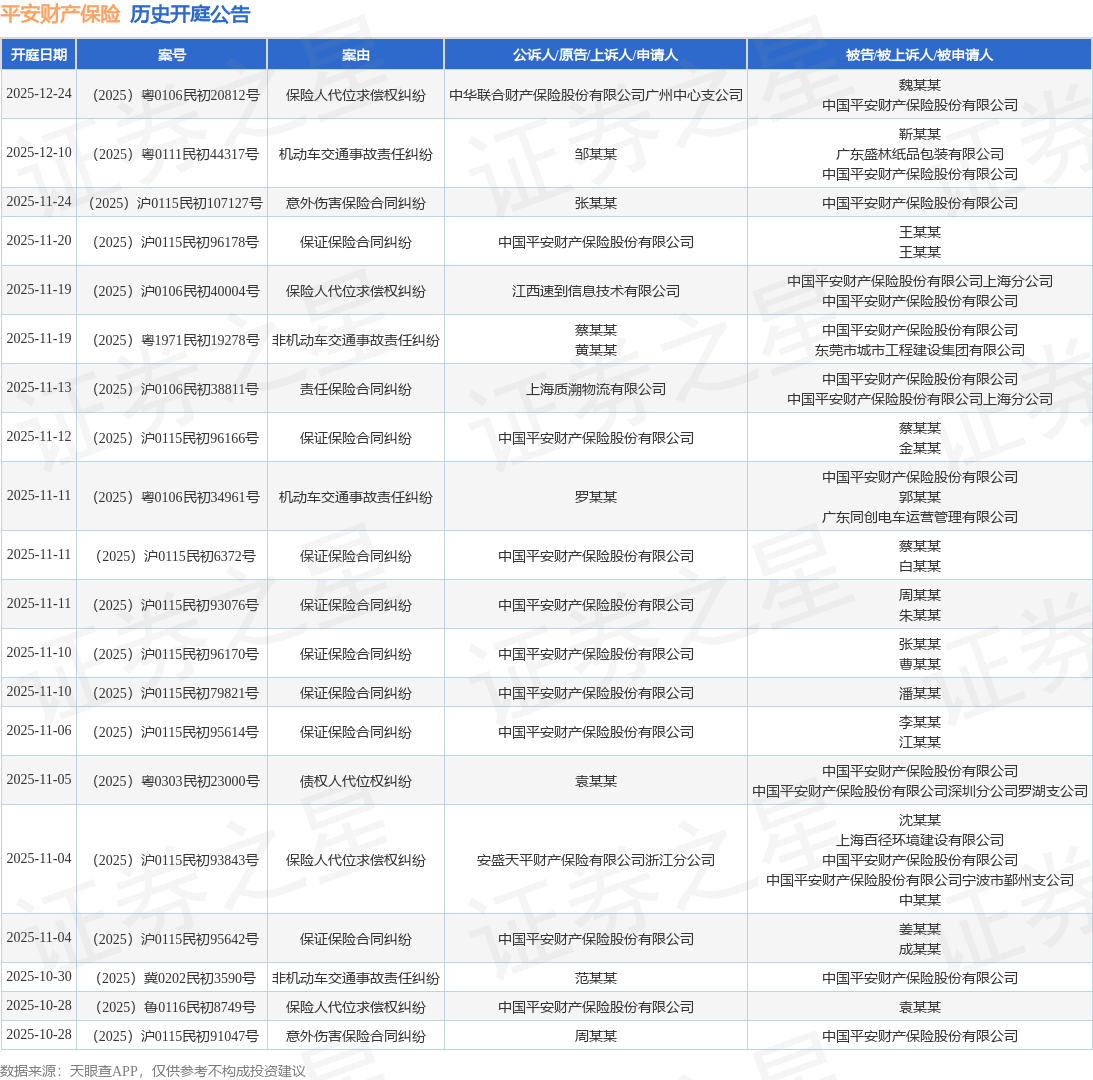Click date 2025-11-06
1093x1080 pixels.
coord(39,731)
